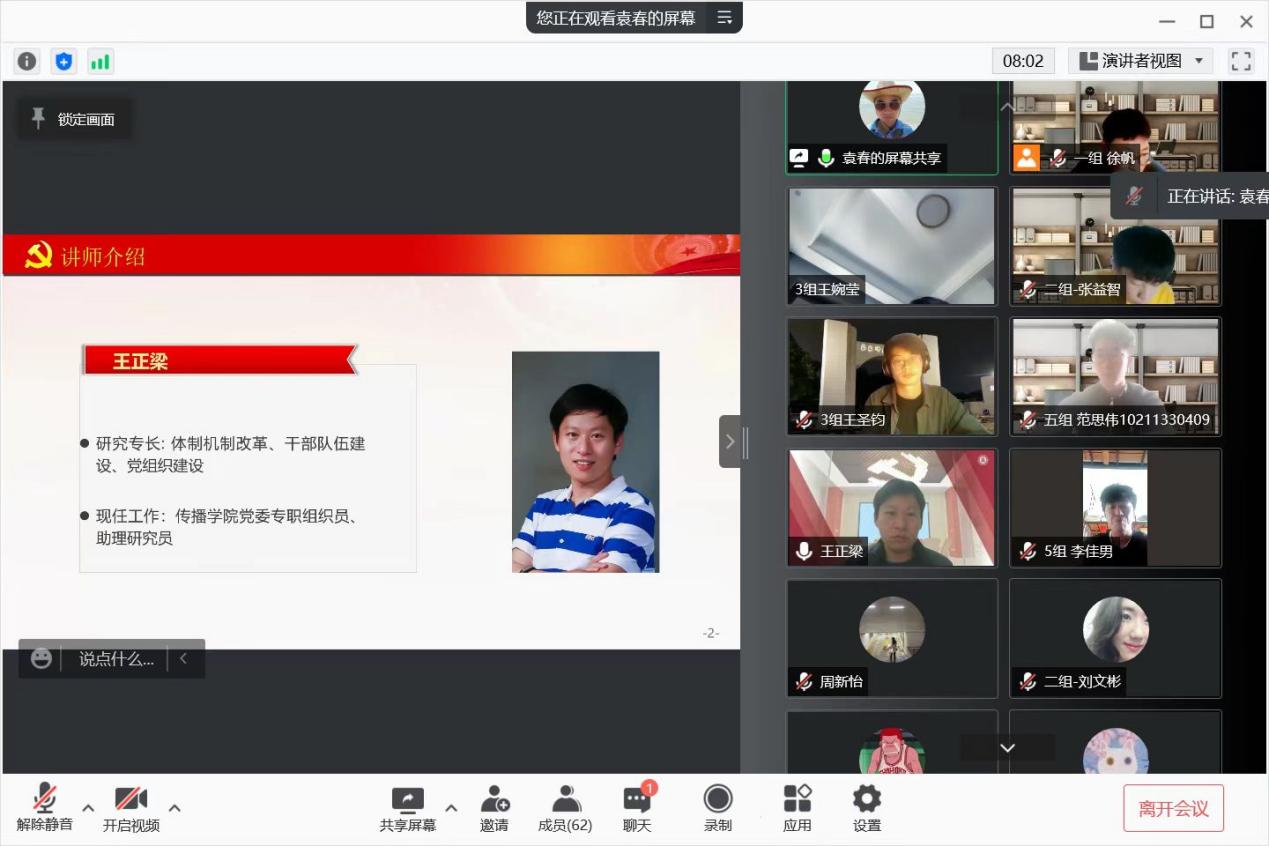This screenshot has height=846, width=1269.
Task: Open the 聊天 chat panel
Action: click(637, 808)
